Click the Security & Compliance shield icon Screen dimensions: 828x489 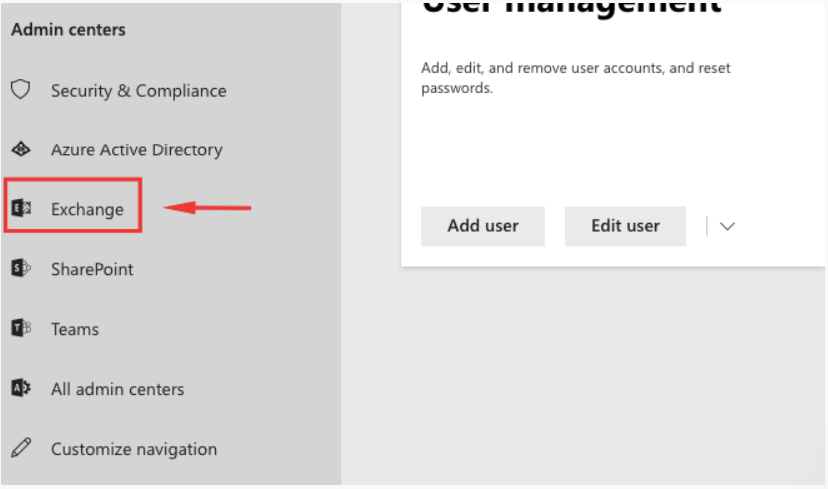coord(21,90)
